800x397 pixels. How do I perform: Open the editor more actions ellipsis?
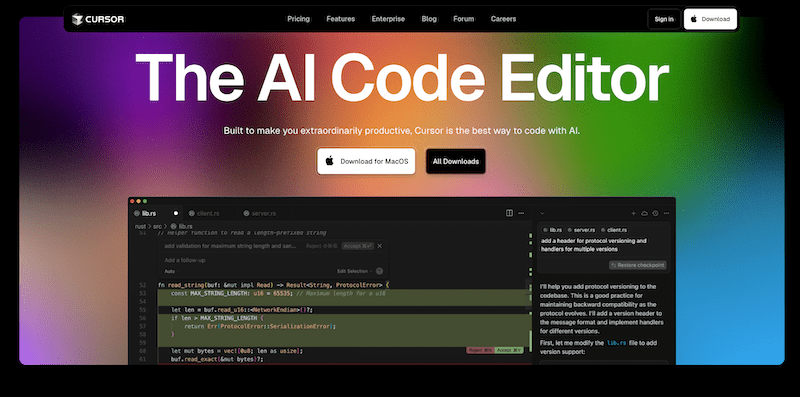click(521, 213)
